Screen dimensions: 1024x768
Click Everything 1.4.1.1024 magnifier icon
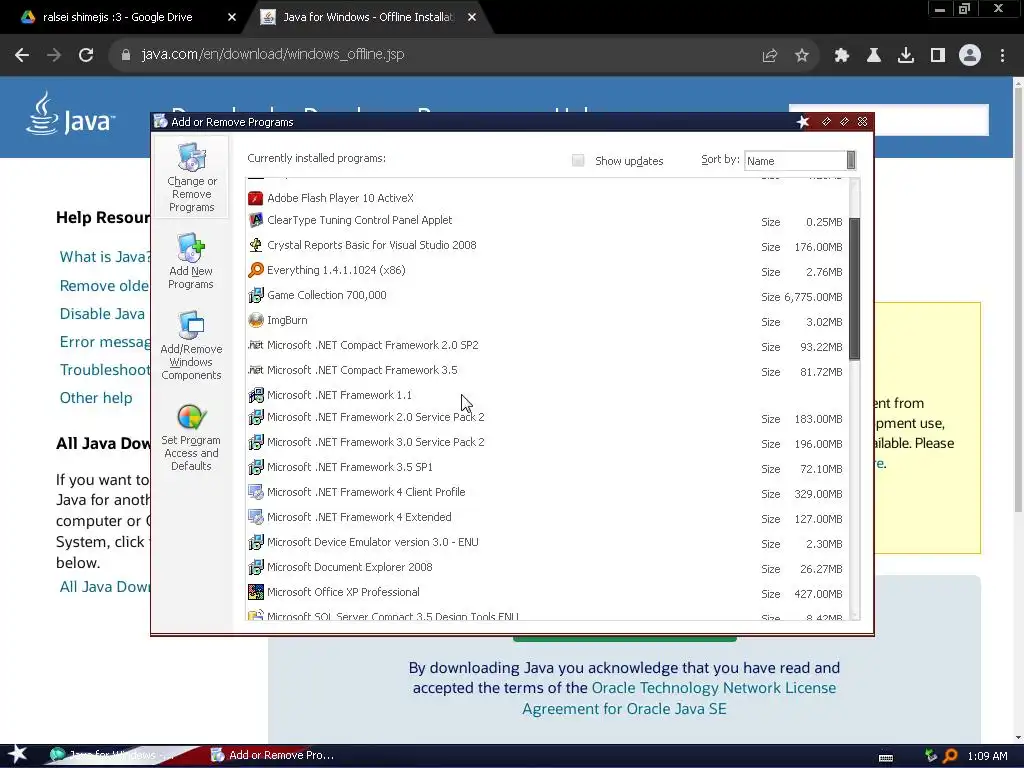(255, 270)
